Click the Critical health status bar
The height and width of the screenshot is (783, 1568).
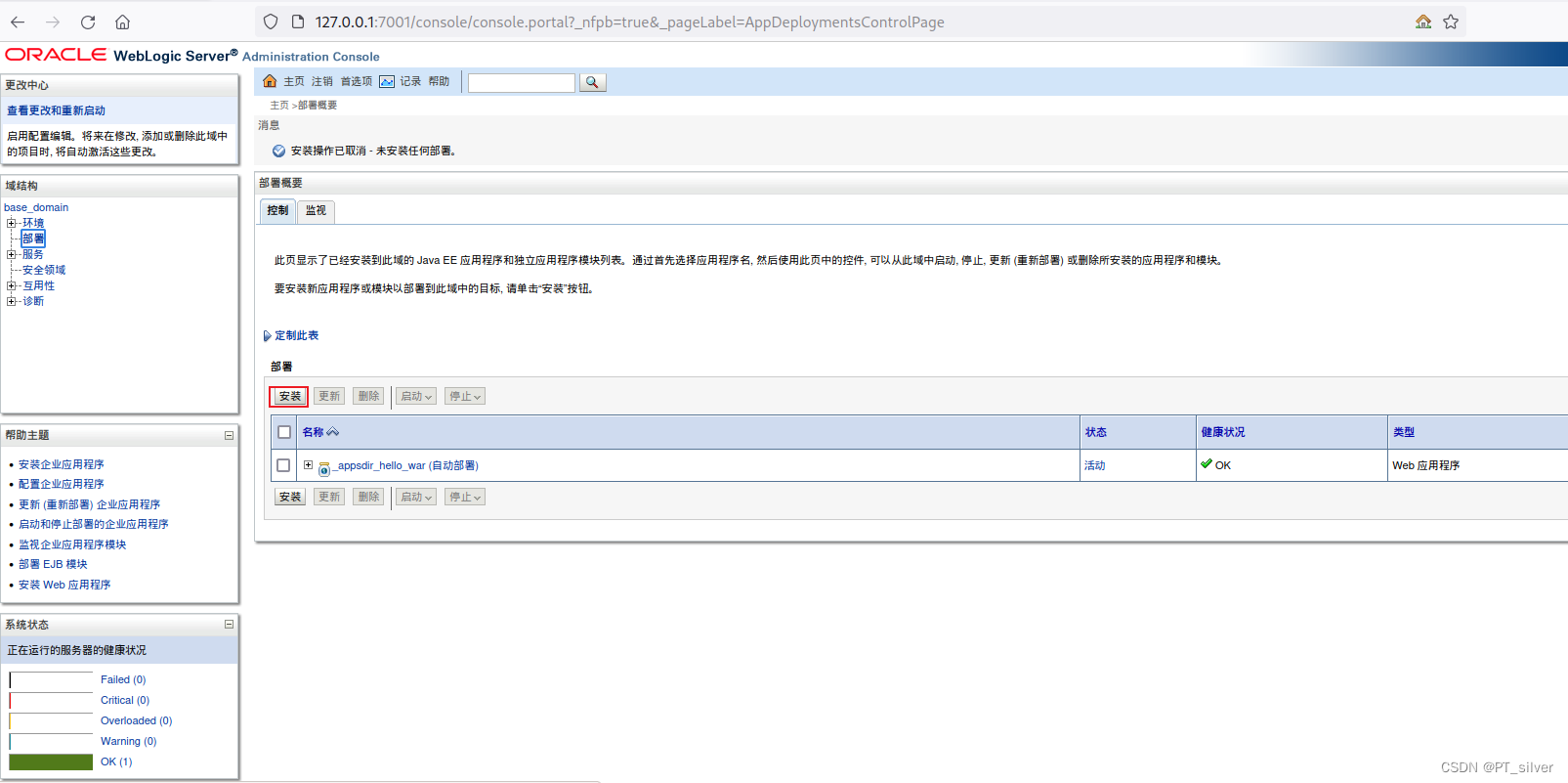[x=51, y=700]
